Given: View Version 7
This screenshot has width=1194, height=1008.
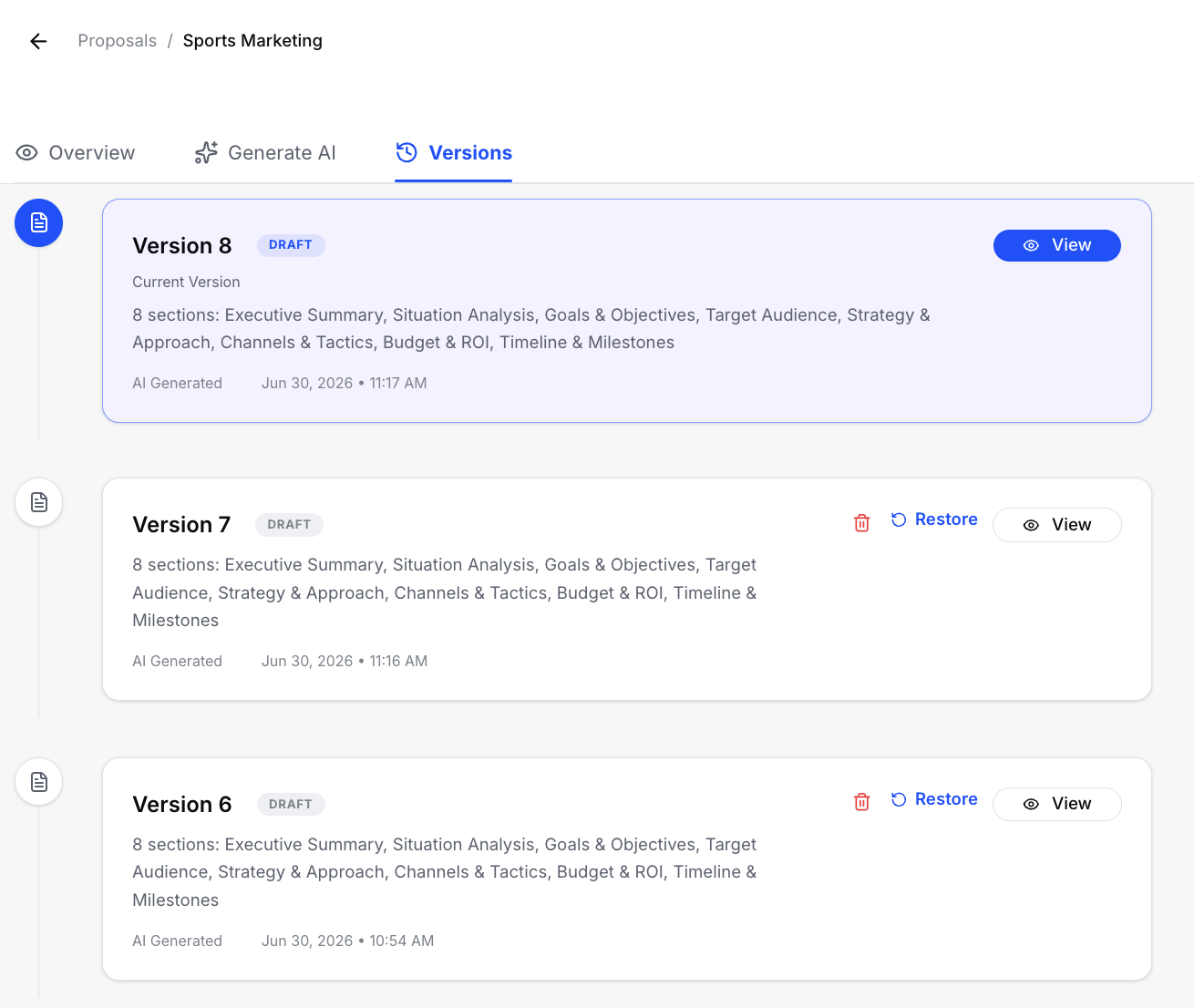Looking at the screenshot, I should pyautogui.click(x=1057, y=525).
